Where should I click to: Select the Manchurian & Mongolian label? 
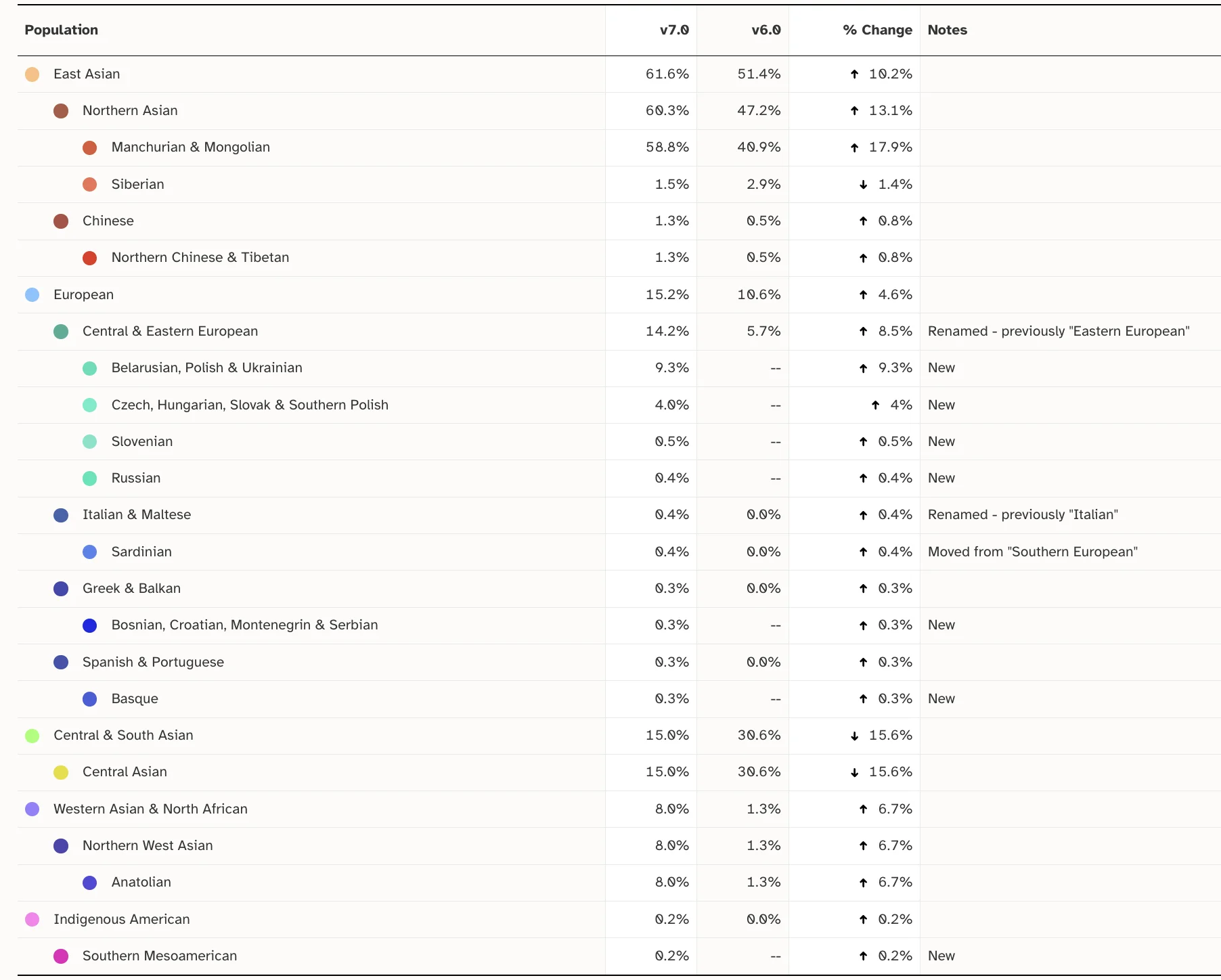[191, 147]
